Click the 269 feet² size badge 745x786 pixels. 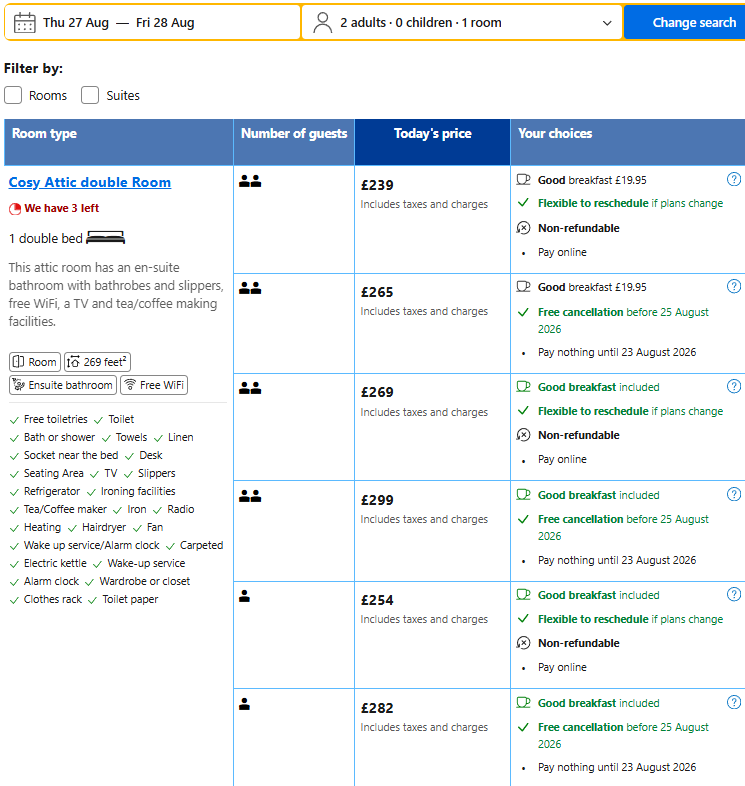point(97,362)
